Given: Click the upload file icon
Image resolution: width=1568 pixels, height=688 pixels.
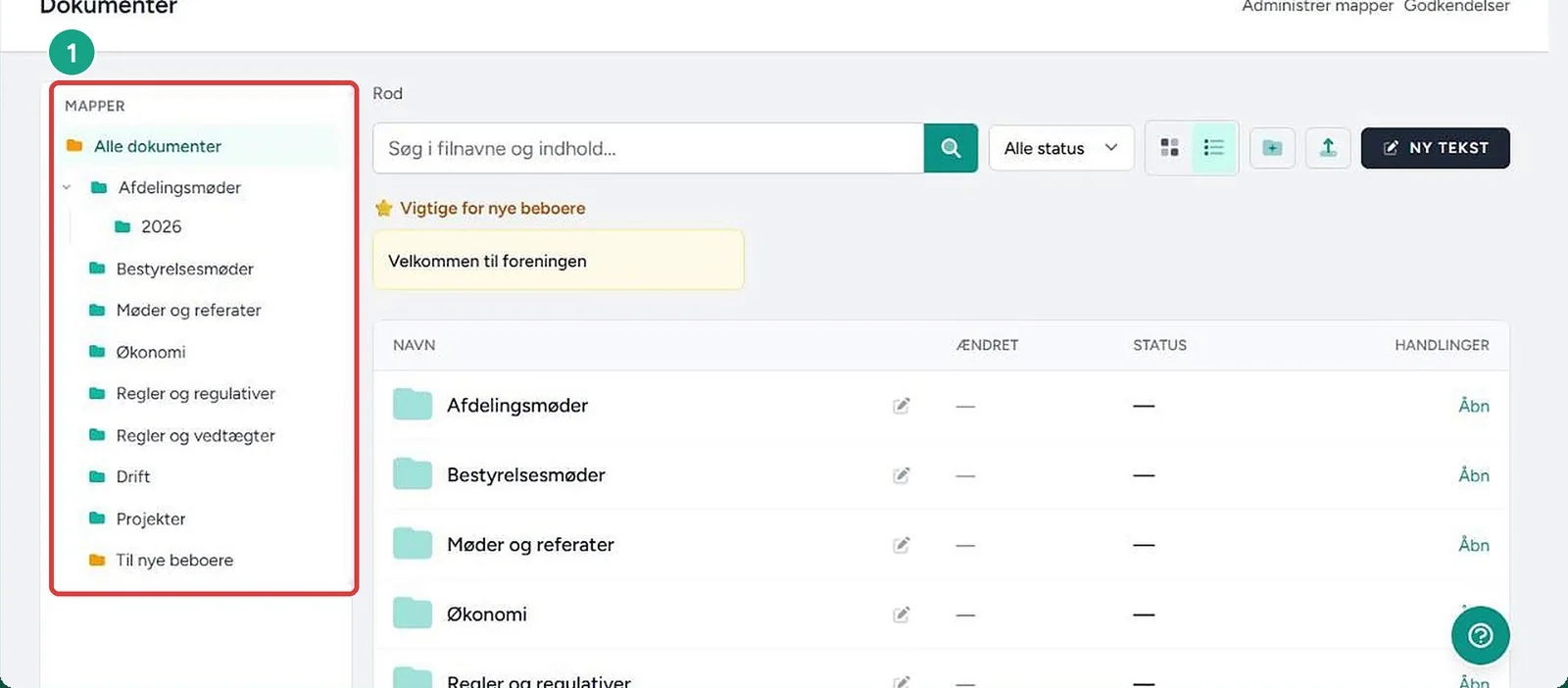Looking at the screenshot, I should [x=1328, y=148].
